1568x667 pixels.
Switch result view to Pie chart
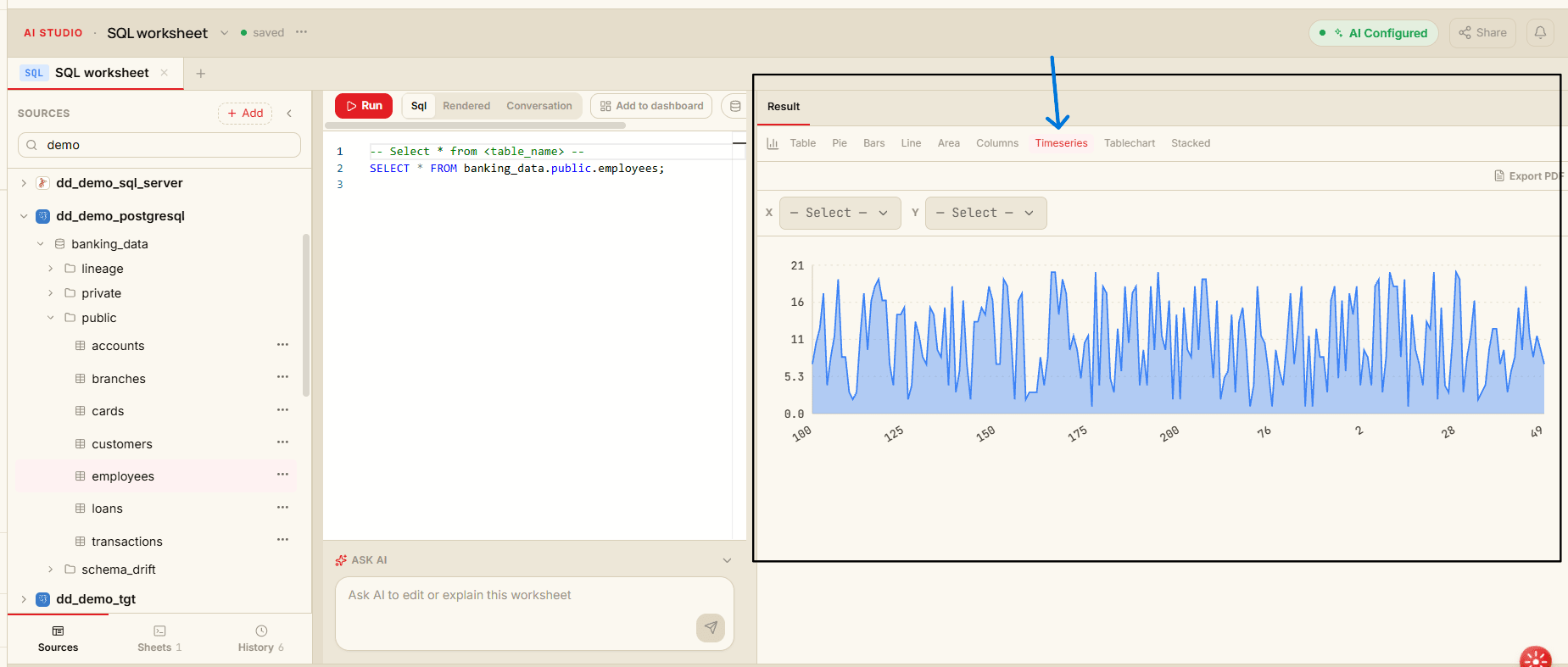click(x=840, y=143)
